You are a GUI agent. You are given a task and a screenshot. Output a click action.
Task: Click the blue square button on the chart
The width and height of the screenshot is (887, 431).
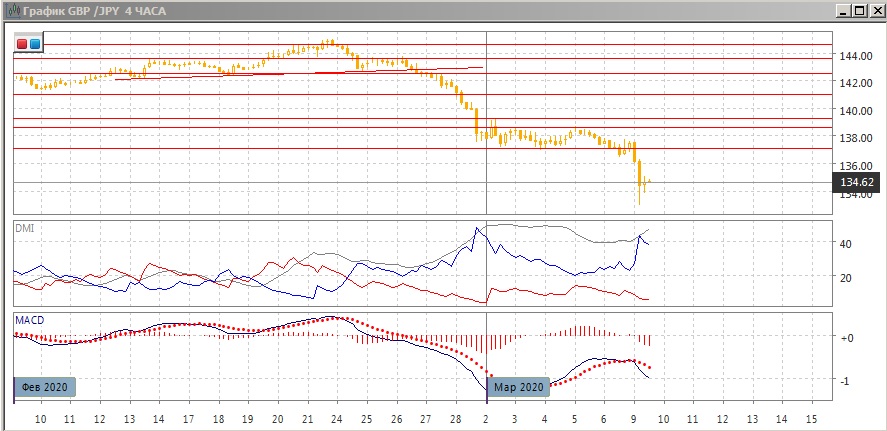[x=35, y=44]
